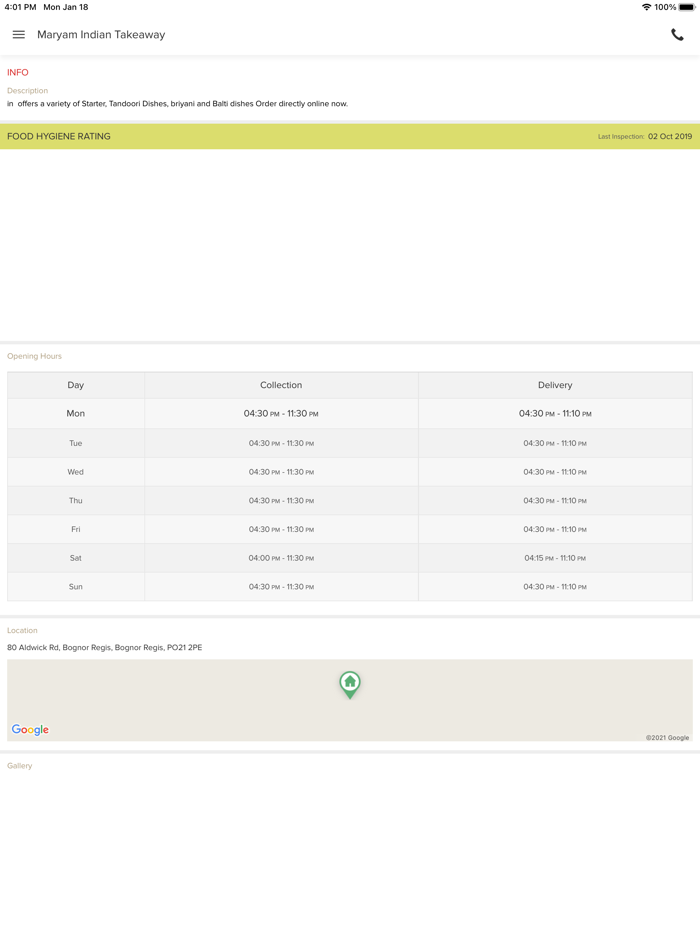The height and width of the screenshot is (934, 700).
Task: Click the Gallery label
Action: point(20,765)
